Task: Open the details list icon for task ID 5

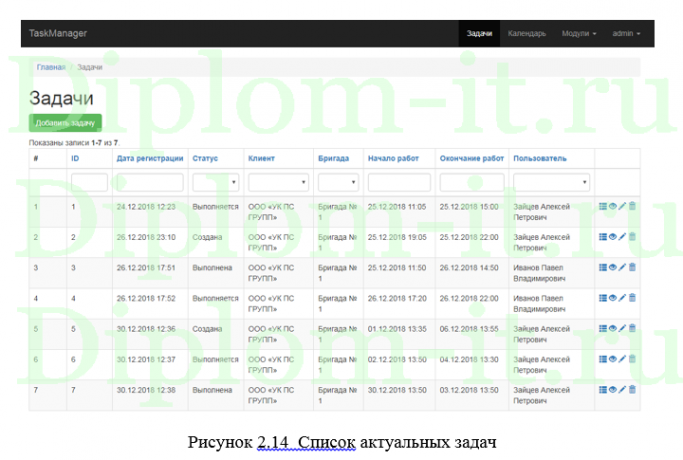Action: coord(603,328)
